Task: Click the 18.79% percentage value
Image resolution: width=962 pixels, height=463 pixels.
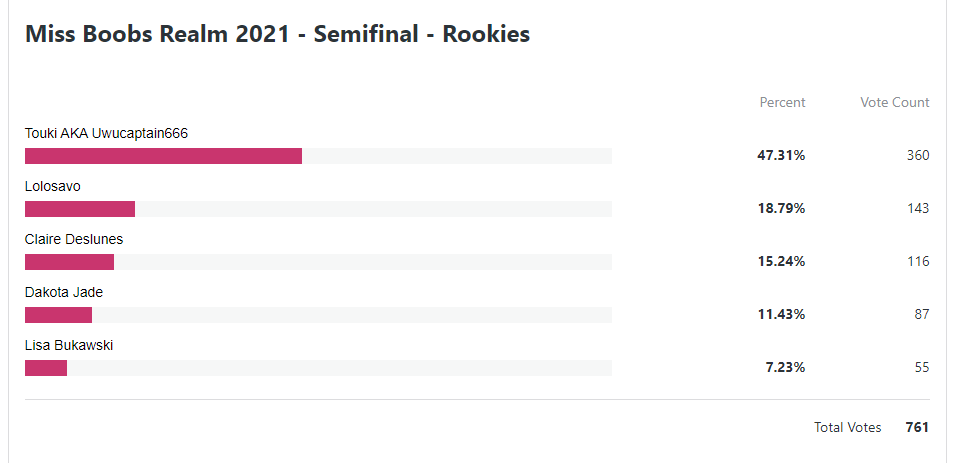Action: [781, 209]
